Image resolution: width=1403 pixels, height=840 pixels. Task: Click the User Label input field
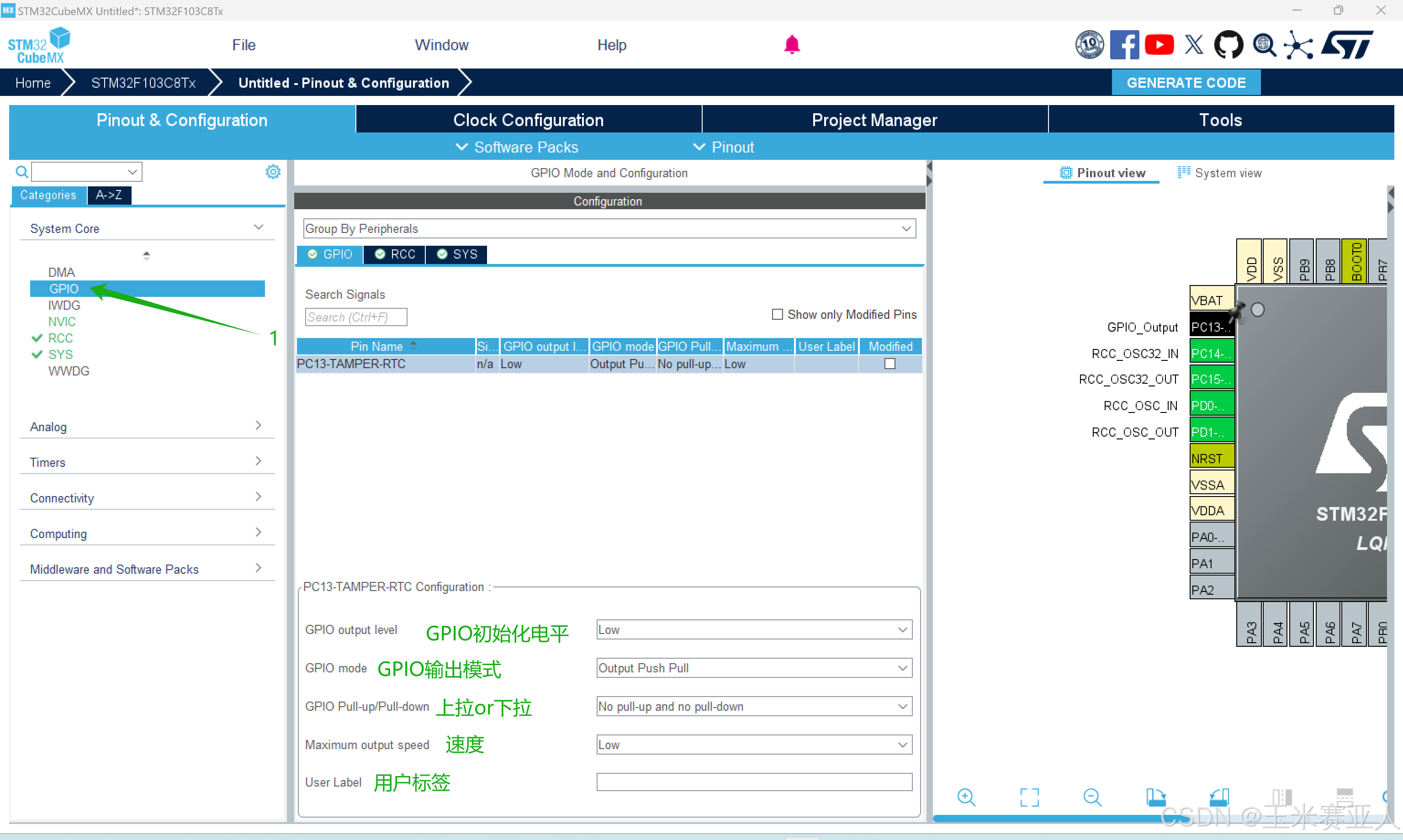753,782
